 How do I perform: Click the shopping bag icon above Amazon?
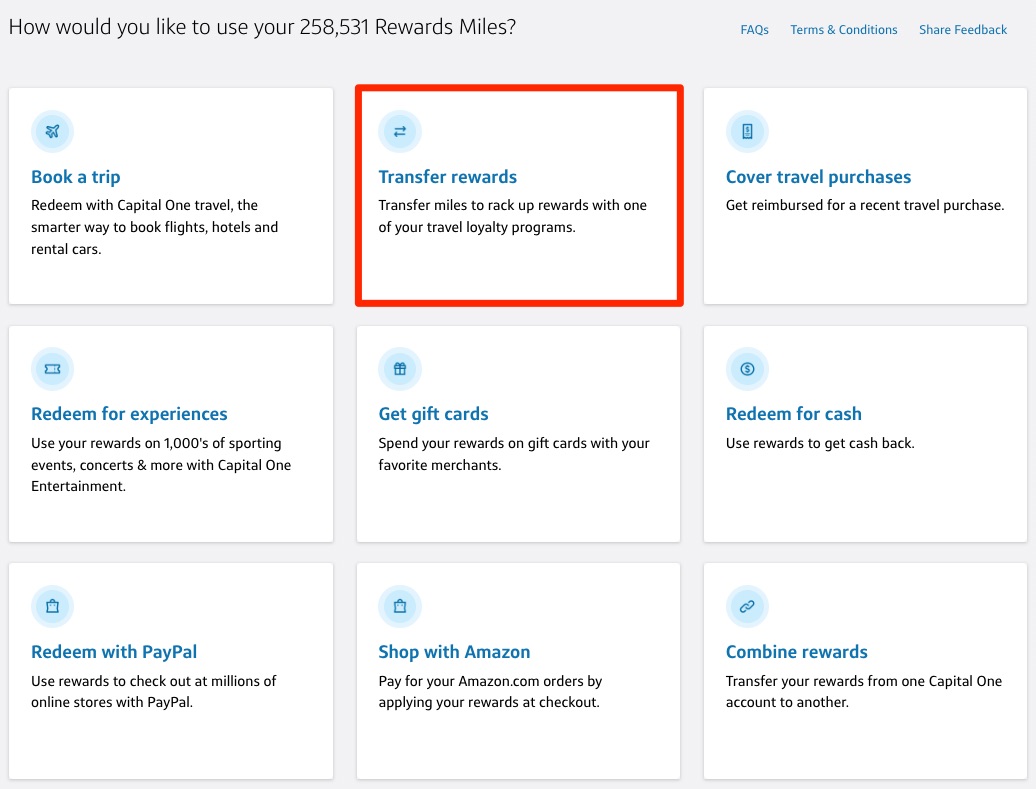click(400, 606)
